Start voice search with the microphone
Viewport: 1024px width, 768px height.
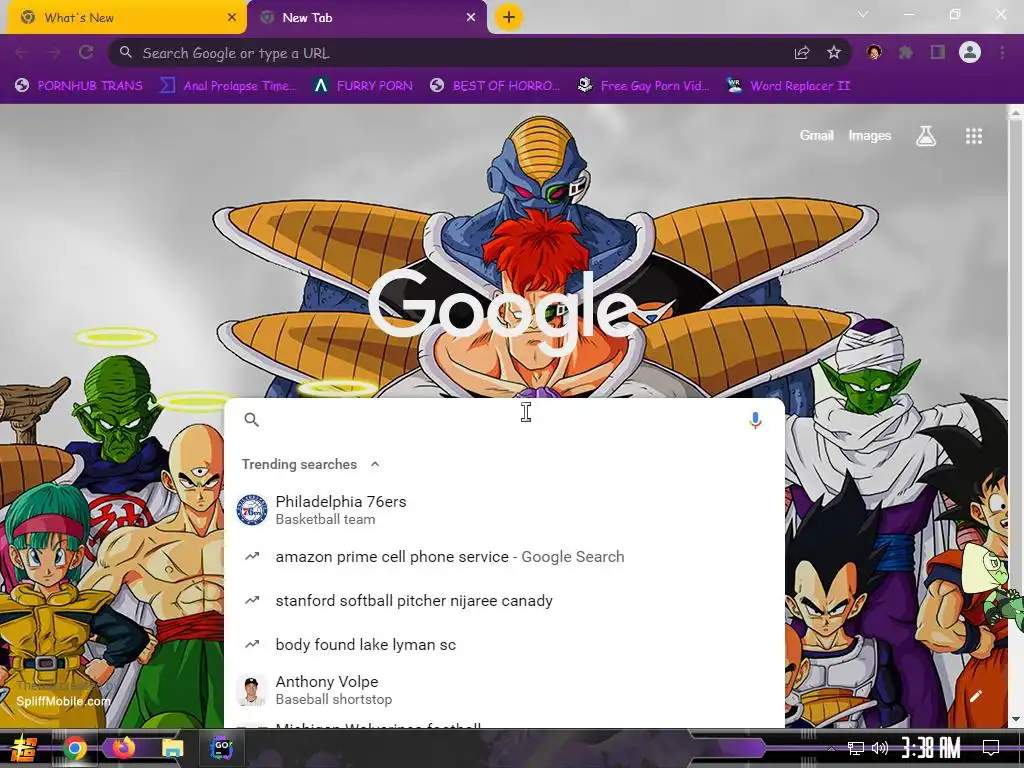755,420
